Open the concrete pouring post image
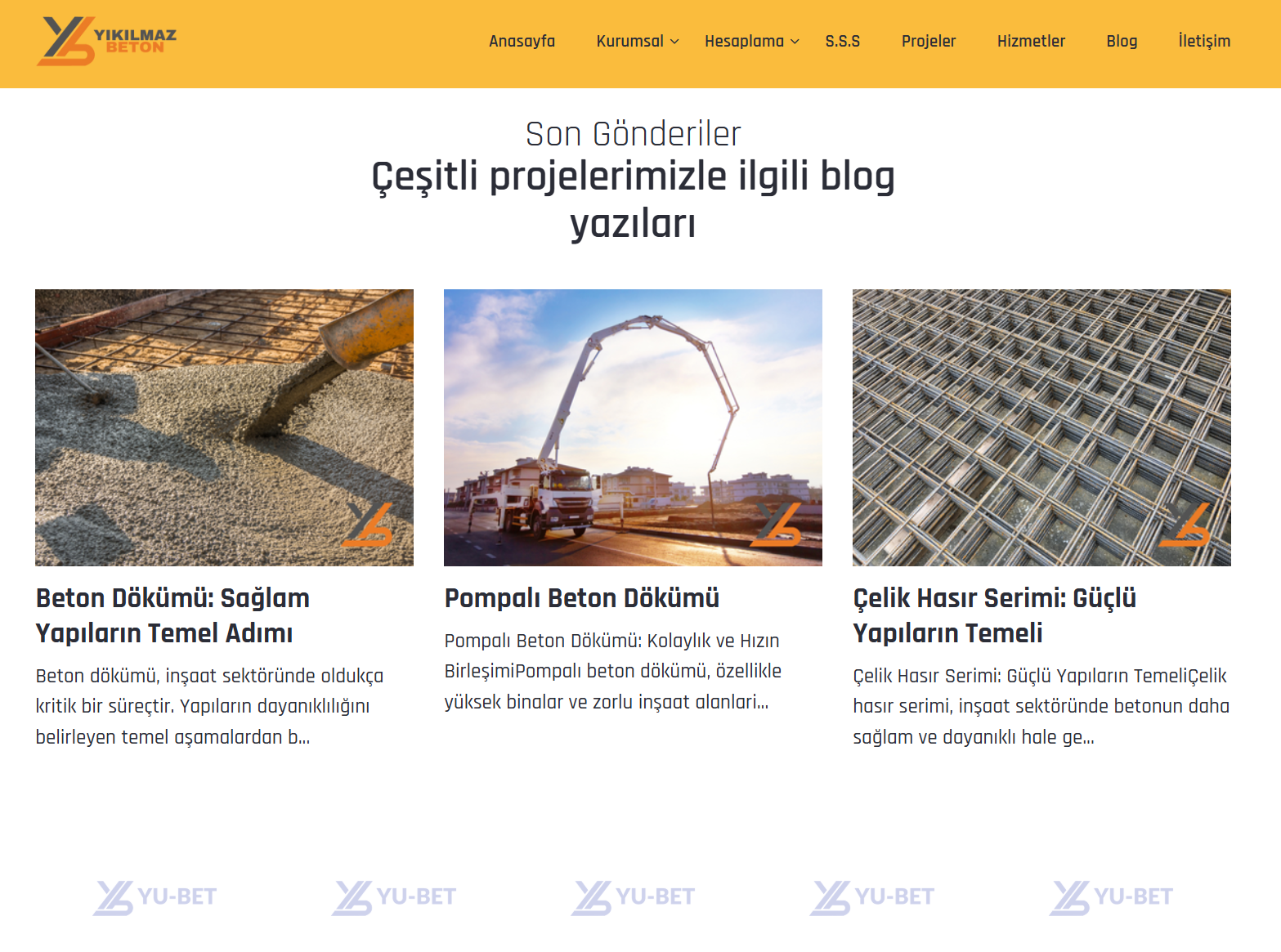The width and height of the screenshot is (1281, 952). click(x=224, y=427)
